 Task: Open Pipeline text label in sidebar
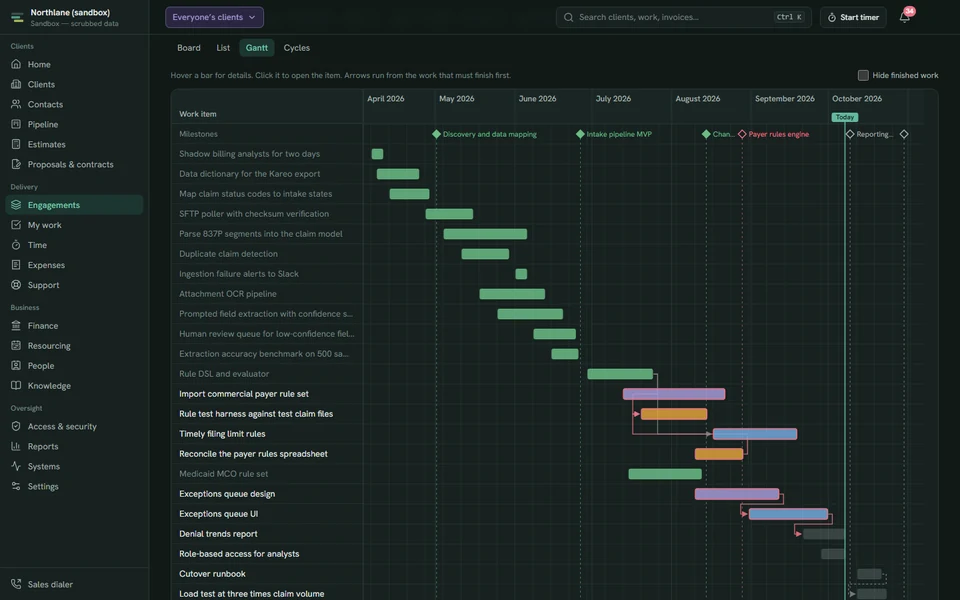tap(43, 124)
